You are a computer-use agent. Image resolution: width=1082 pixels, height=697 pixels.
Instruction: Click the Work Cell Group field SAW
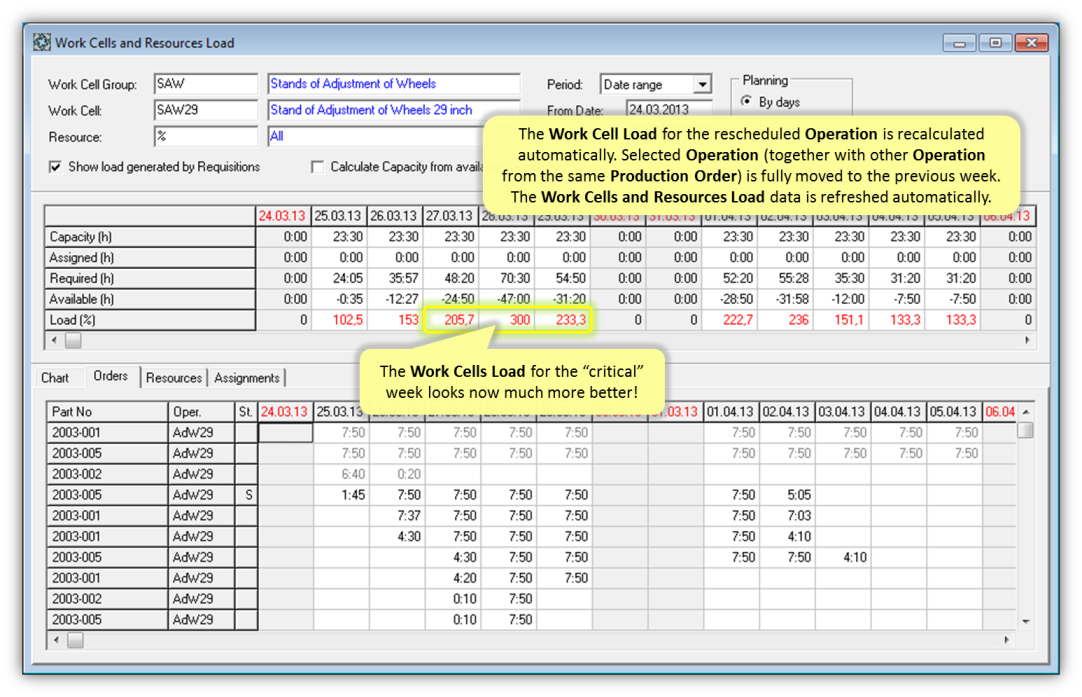click(x=206, y=84)
